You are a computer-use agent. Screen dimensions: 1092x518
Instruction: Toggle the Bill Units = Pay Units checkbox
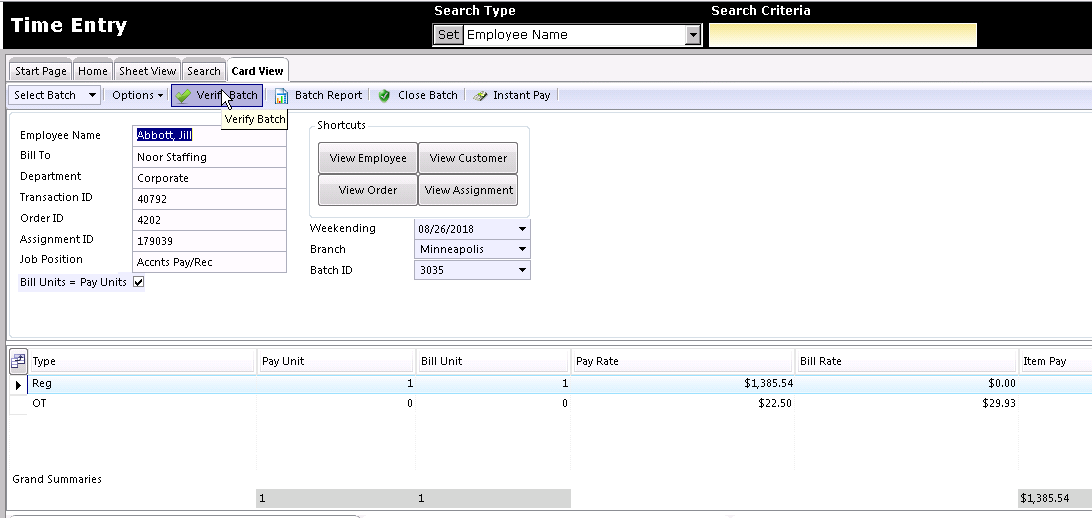pyautogui.click(x=139, y=282)
